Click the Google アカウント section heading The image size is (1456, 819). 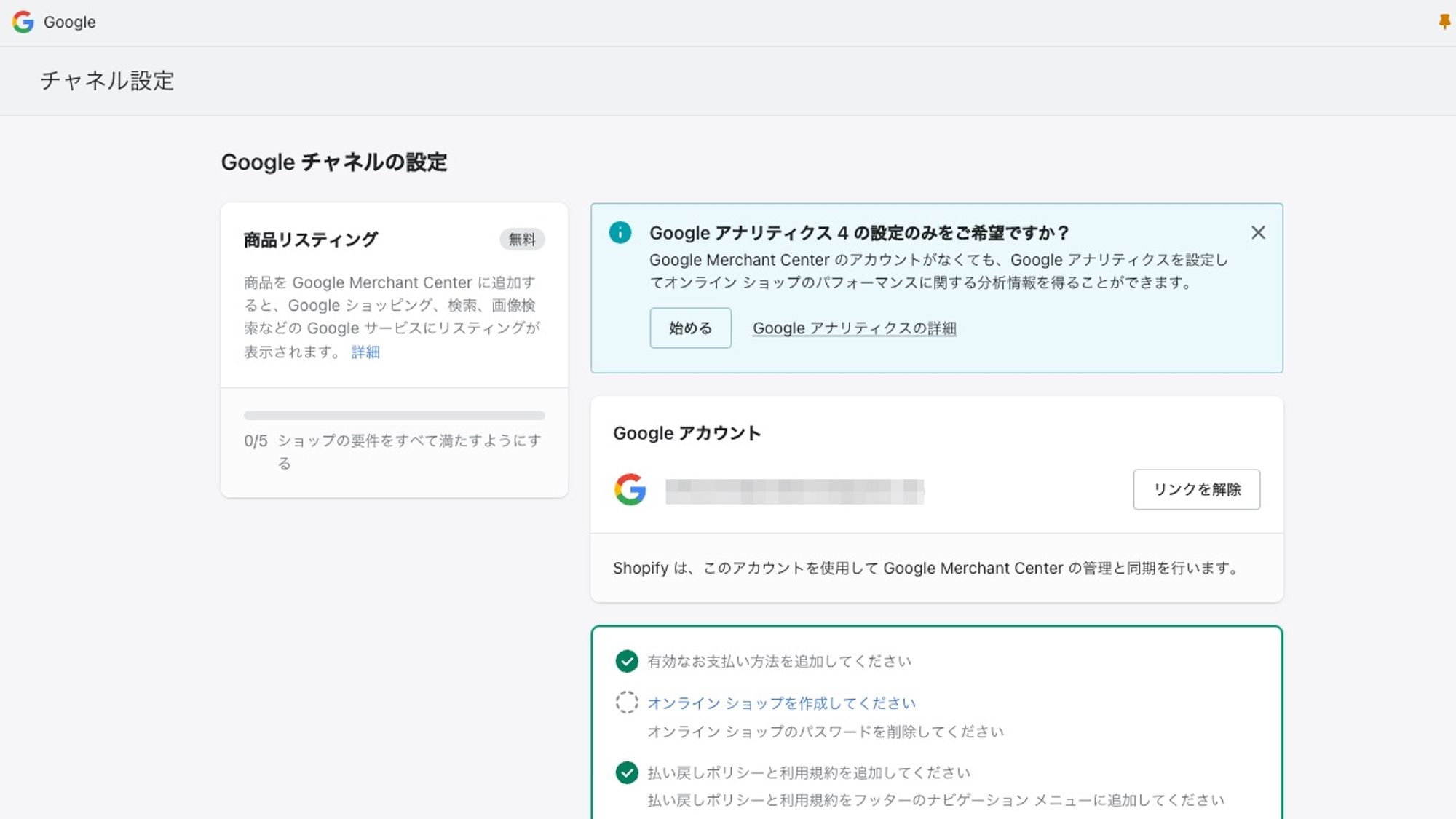(x=687, y=433)
